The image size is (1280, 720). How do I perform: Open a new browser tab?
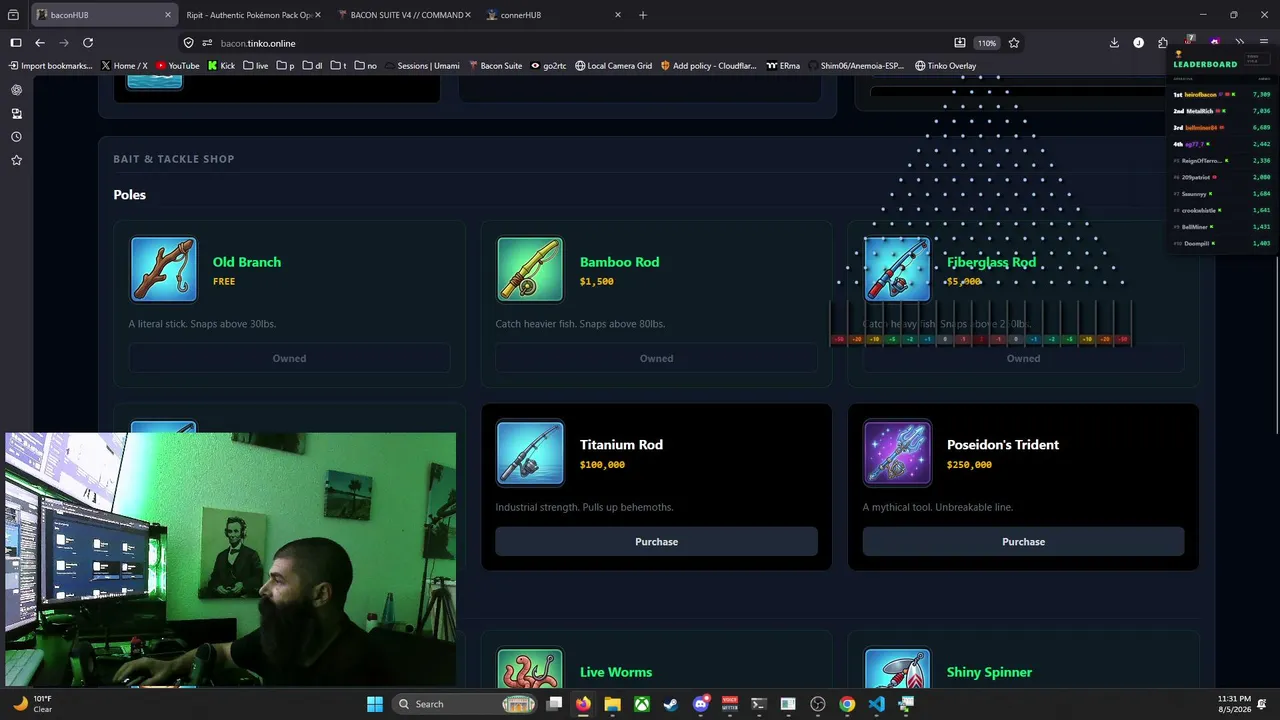coord(643,15)
